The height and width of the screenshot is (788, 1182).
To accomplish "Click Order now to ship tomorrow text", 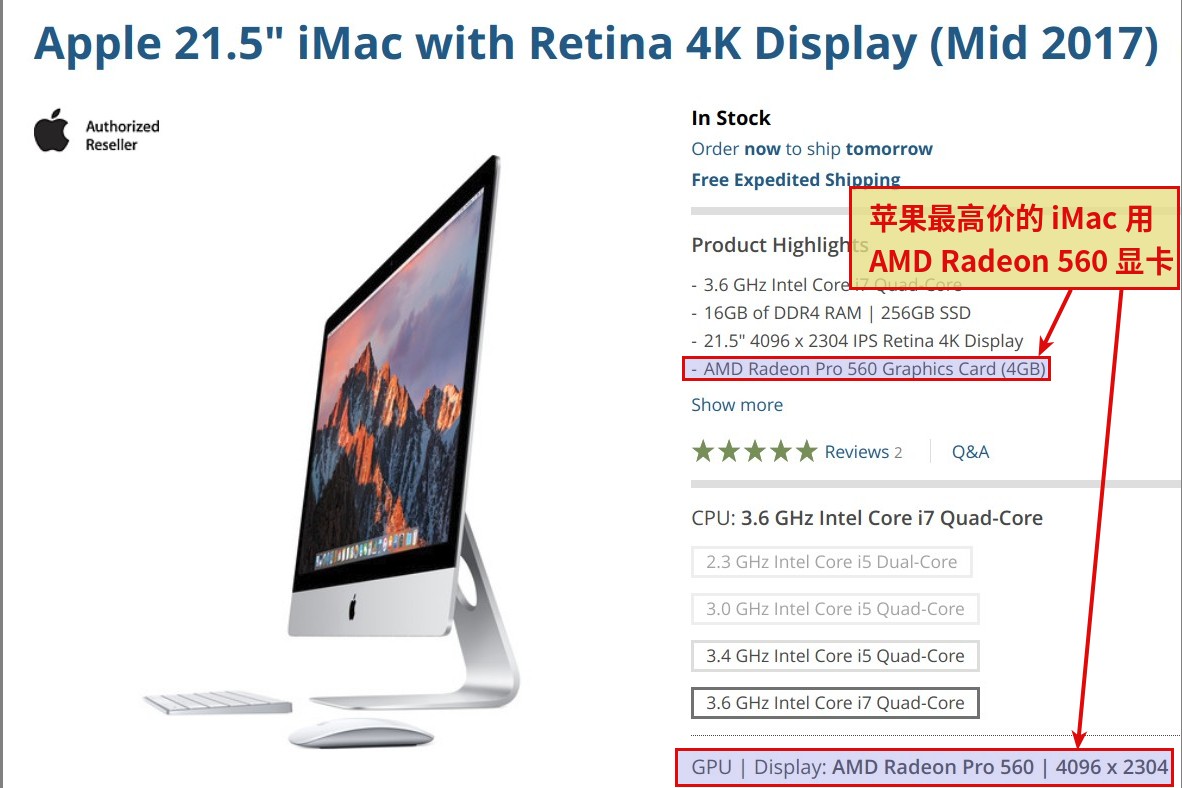I will [x=812, y=149].
